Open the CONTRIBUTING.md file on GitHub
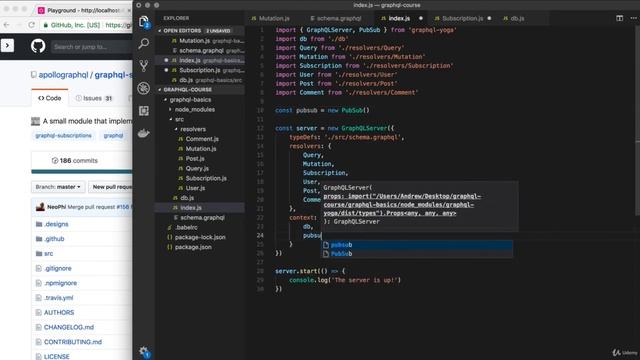This screenshot has height=360, width=640. (73, 342)
